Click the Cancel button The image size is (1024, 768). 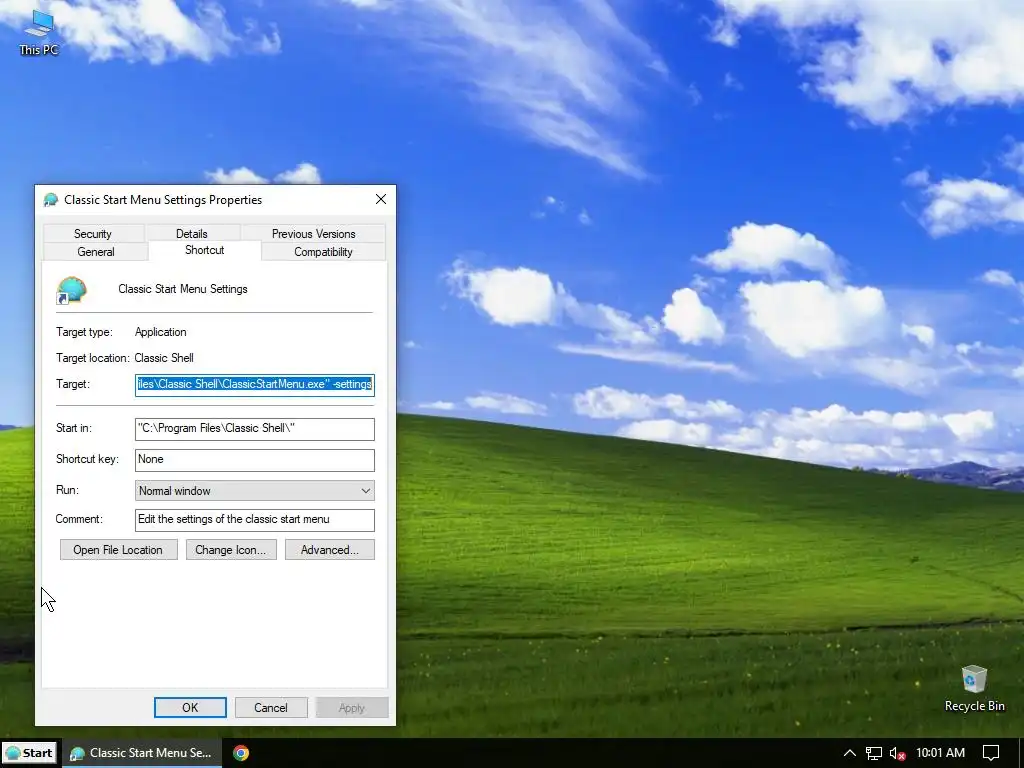271,708
